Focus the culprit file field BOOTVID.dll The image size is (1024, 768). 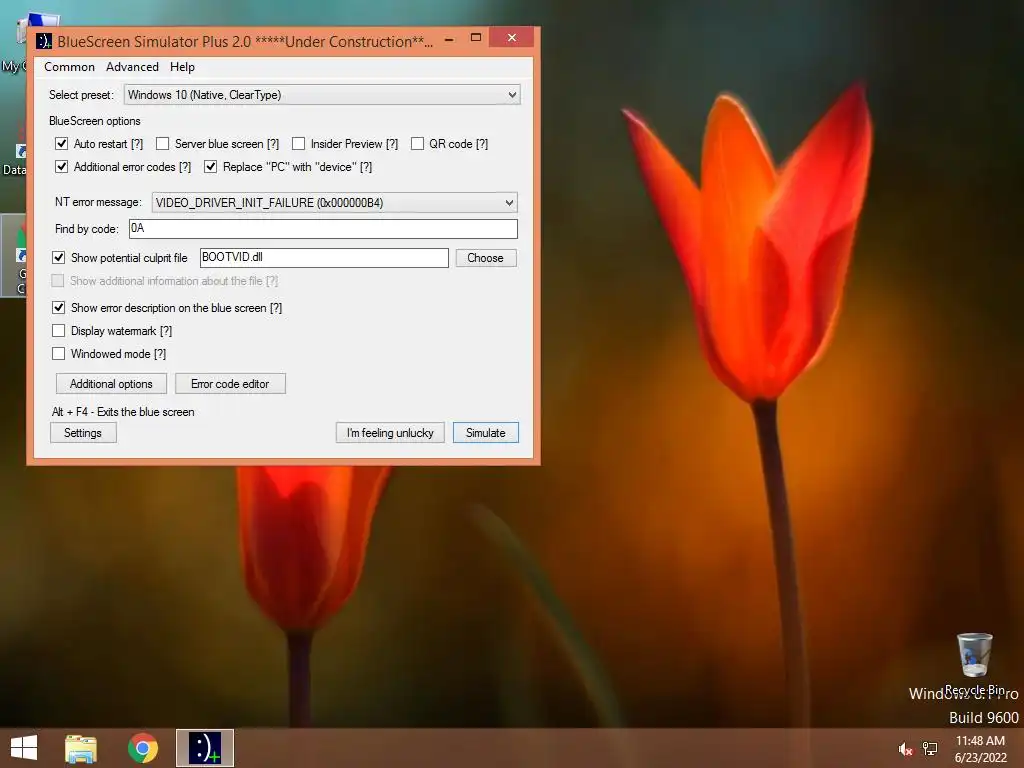point(324,257)
